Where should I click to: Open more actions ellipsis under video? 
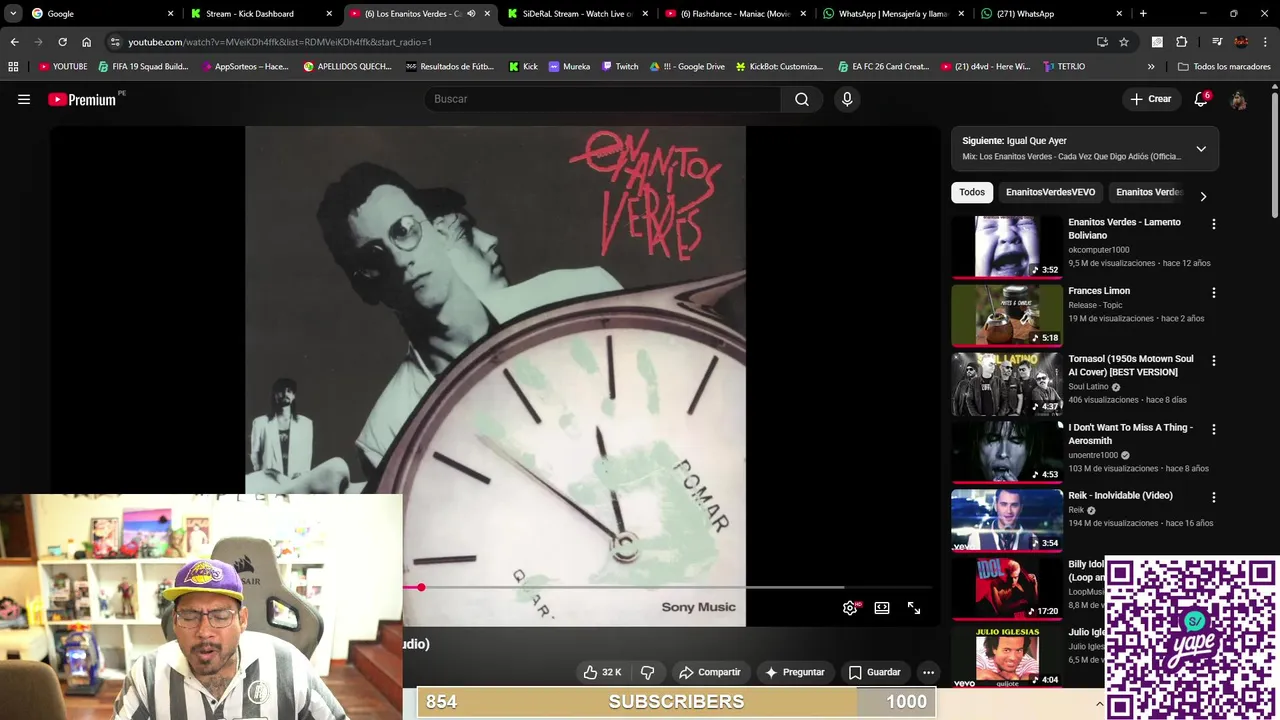[x=928, y=672]
